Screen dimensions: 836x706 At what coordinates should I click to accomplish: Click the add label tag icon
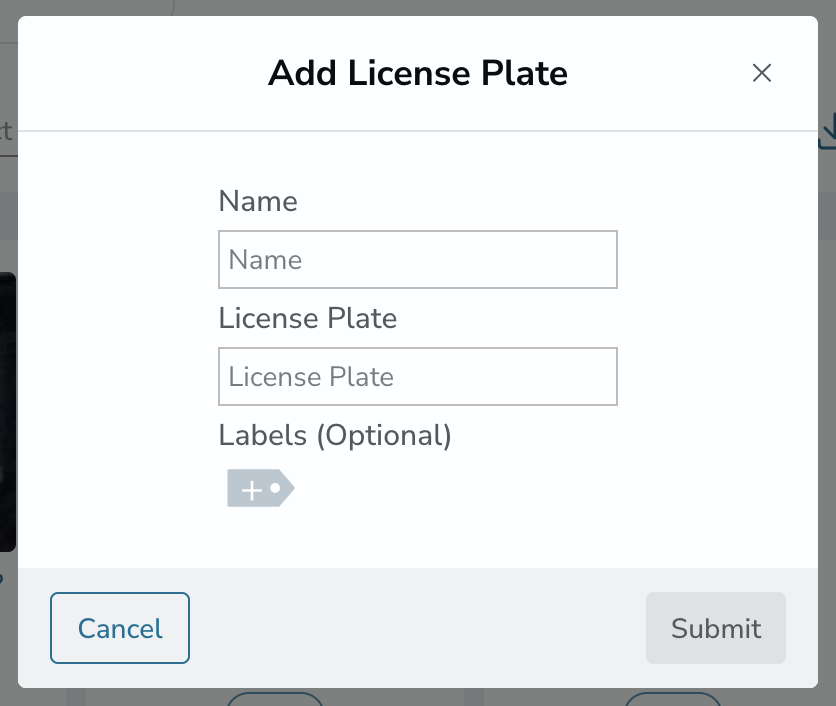click(261, 488)
